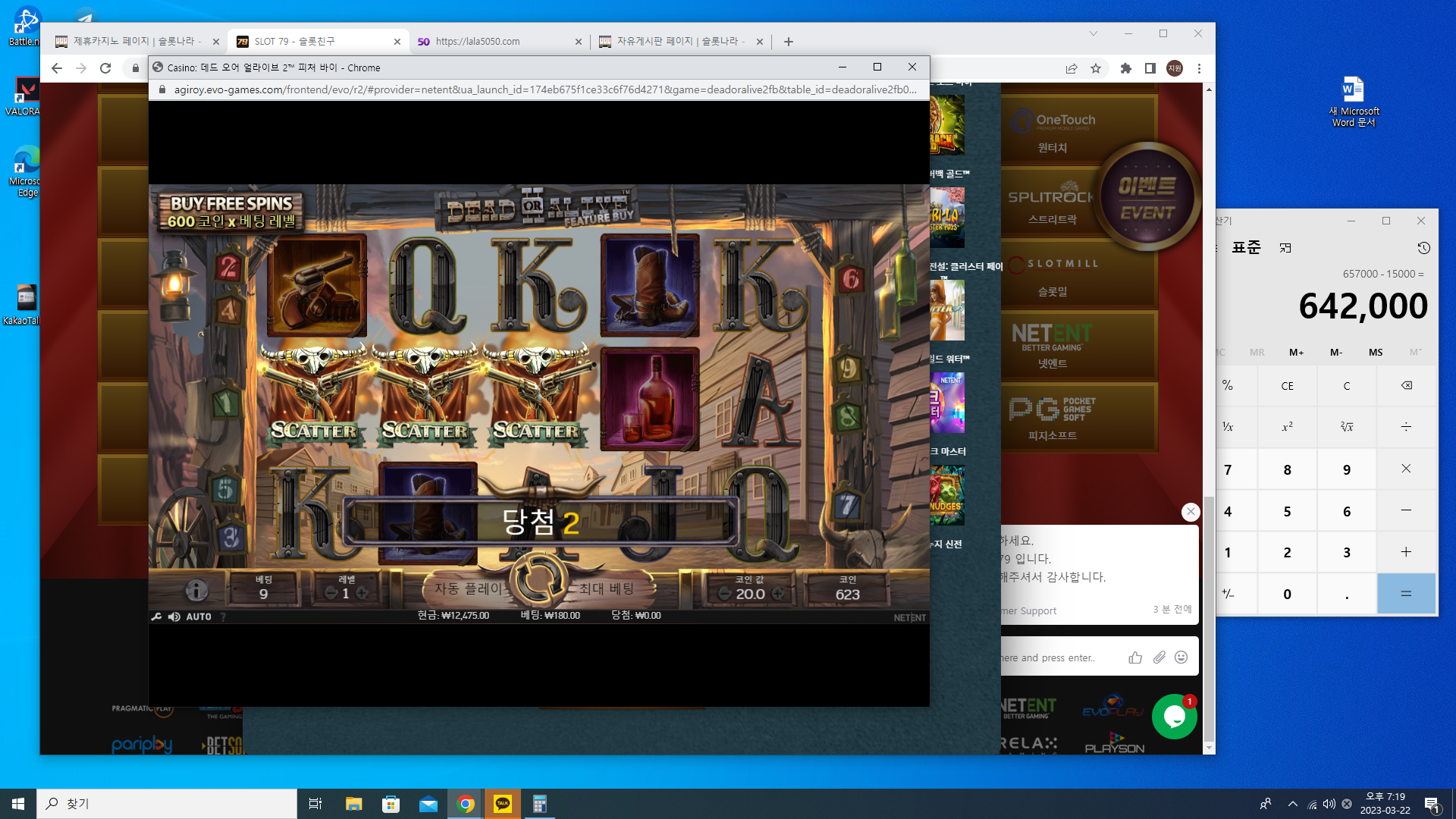
Task: Click the 최대 베팅 max bet button
Action: pos(606,588)
